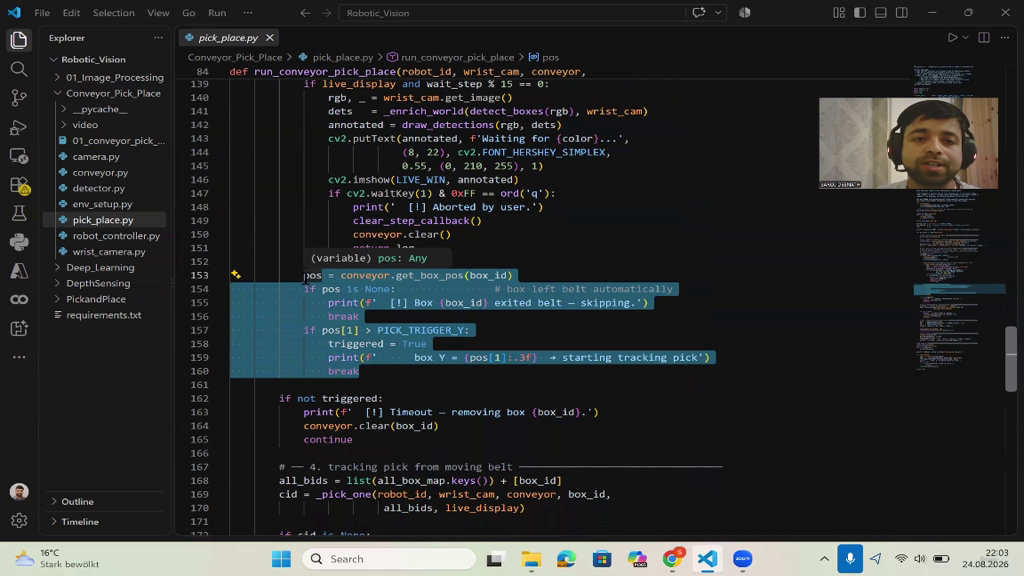Expand the Deep_Learning folder
This screenshot has height=576, width=1024.
coord(100,267)
